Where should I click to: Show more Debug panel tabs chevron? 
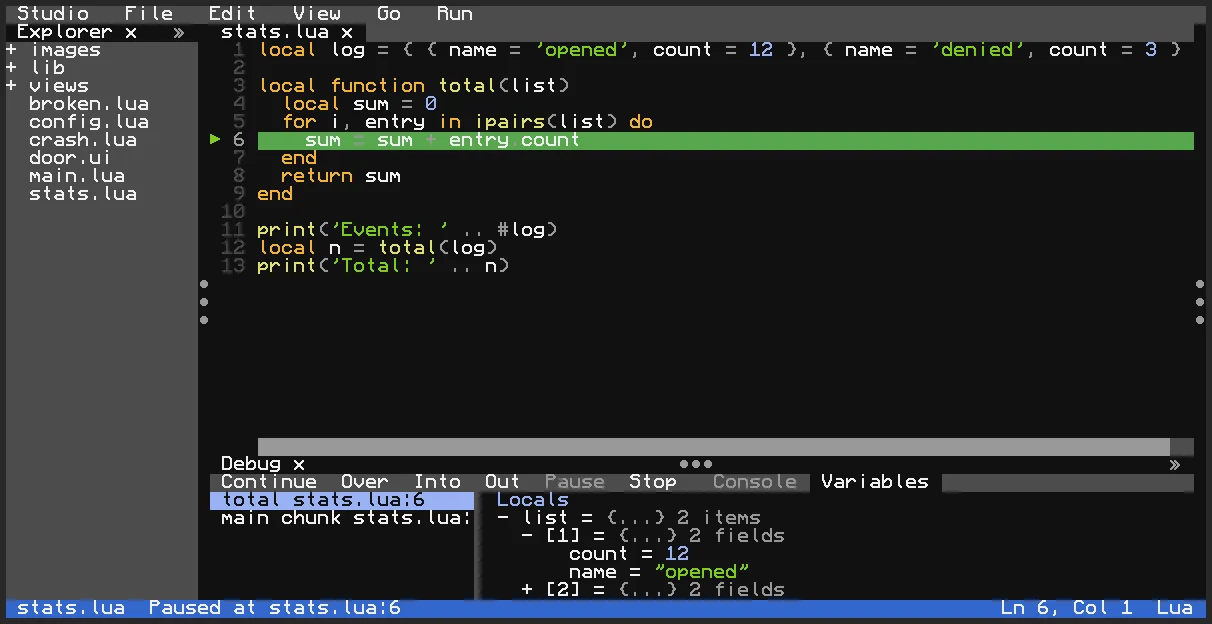coord(1175,464)
